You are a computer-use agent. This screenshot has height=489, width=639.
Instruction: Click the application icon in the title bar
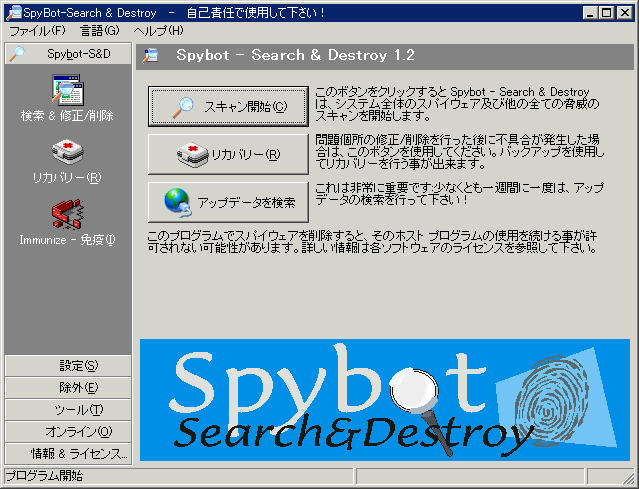13,13
